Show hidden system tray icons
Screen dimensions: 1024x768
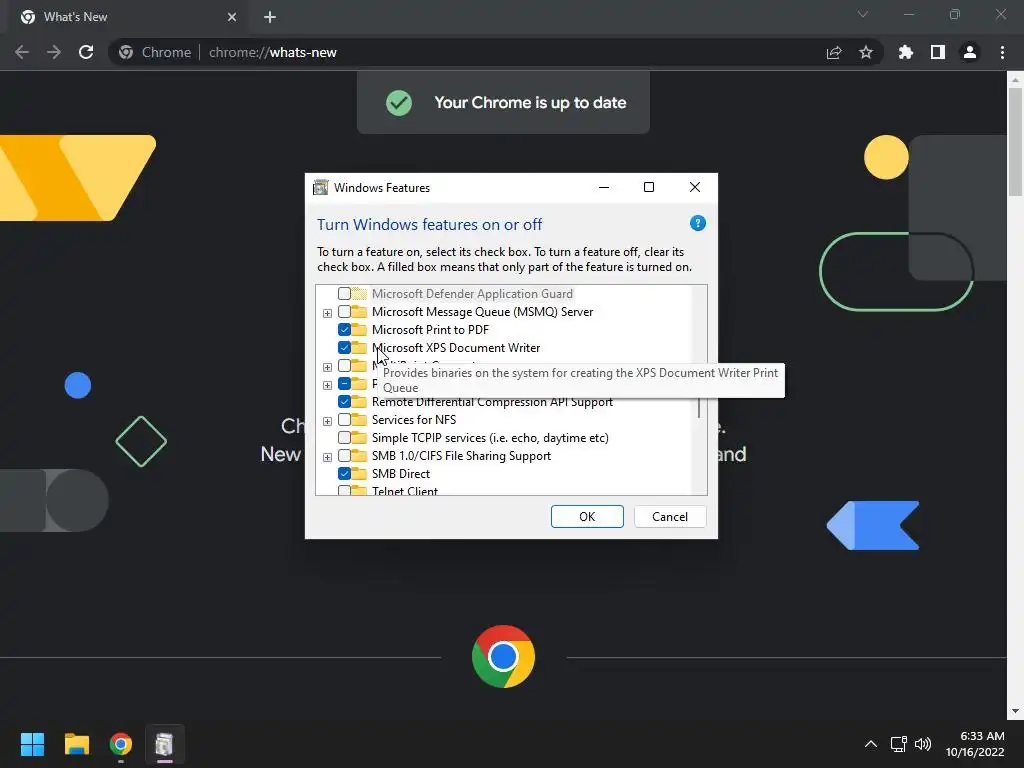pyautogui.click(x=871, y=744)
